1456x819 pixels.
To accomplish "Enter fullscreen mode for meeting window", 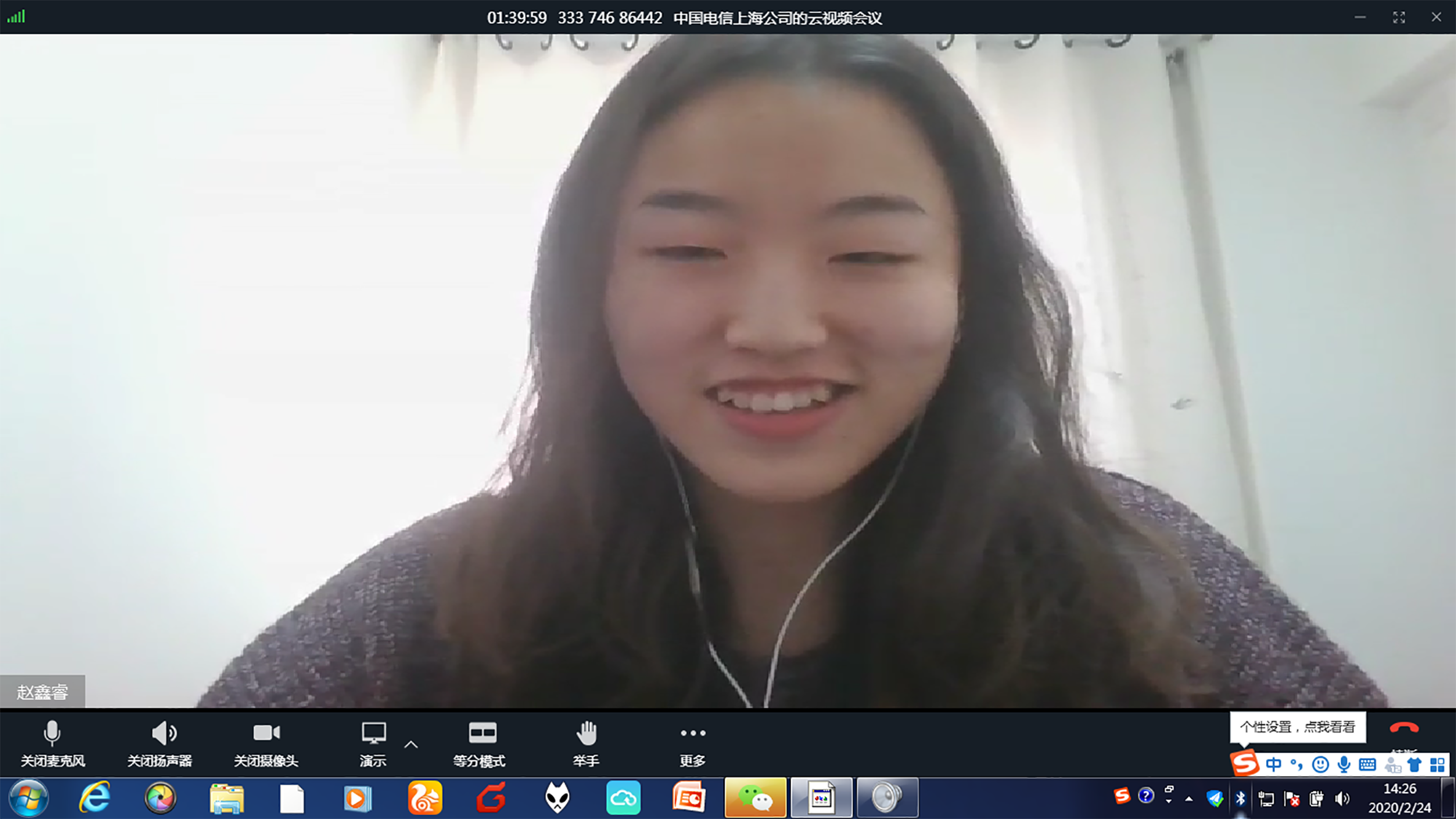I will click(1398, 17).
